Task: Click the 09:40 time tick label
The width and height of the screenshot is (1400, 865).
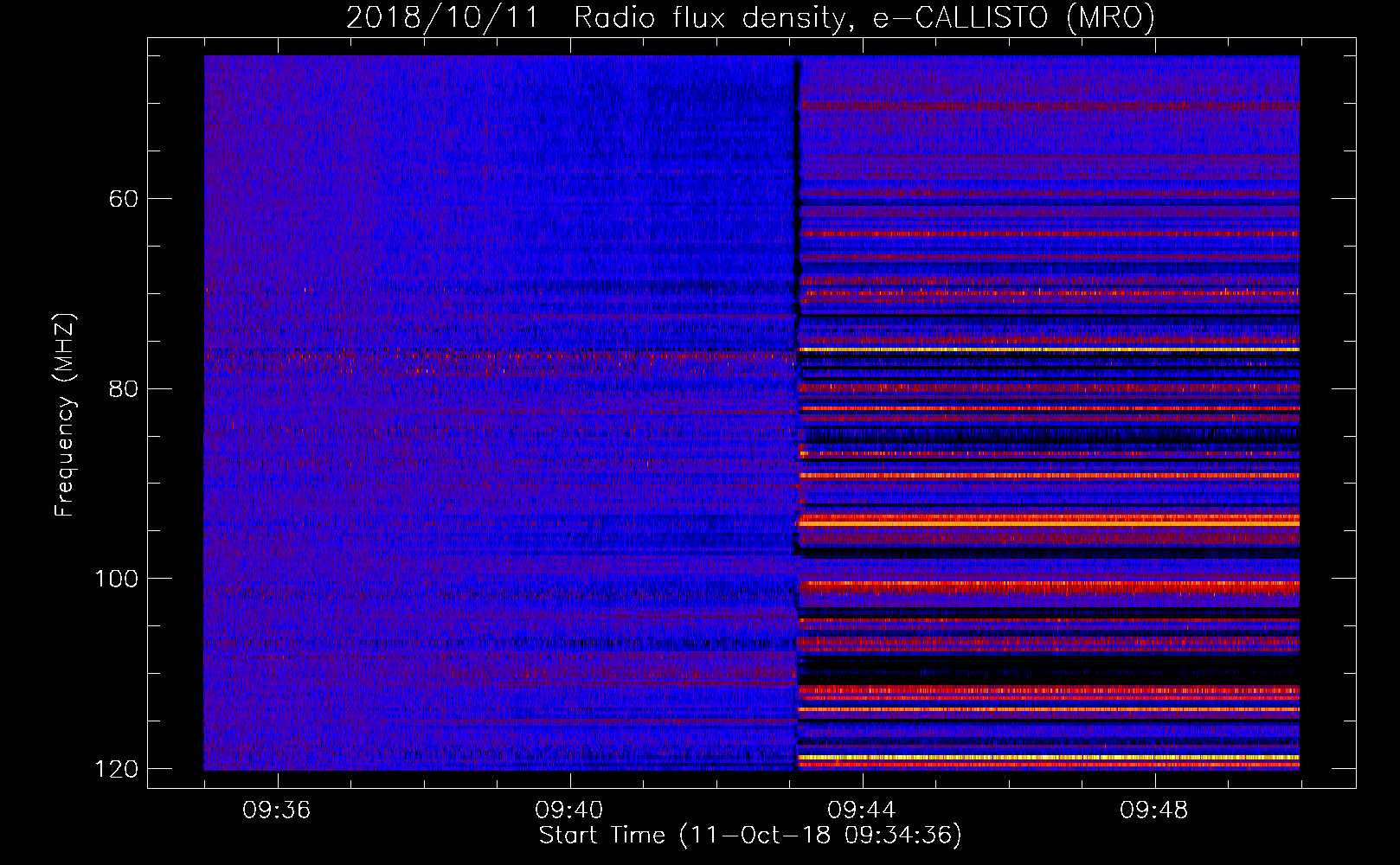Action: click(x=569, y=811)
